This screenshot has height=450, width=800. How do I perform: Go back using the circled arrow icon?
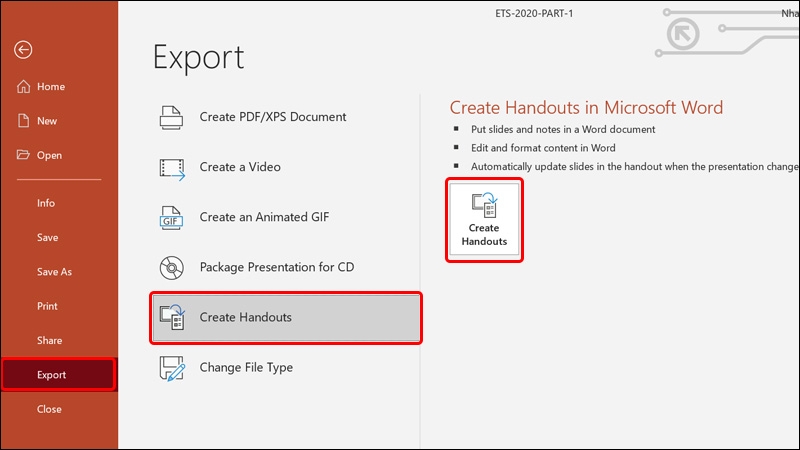(23, 49)
